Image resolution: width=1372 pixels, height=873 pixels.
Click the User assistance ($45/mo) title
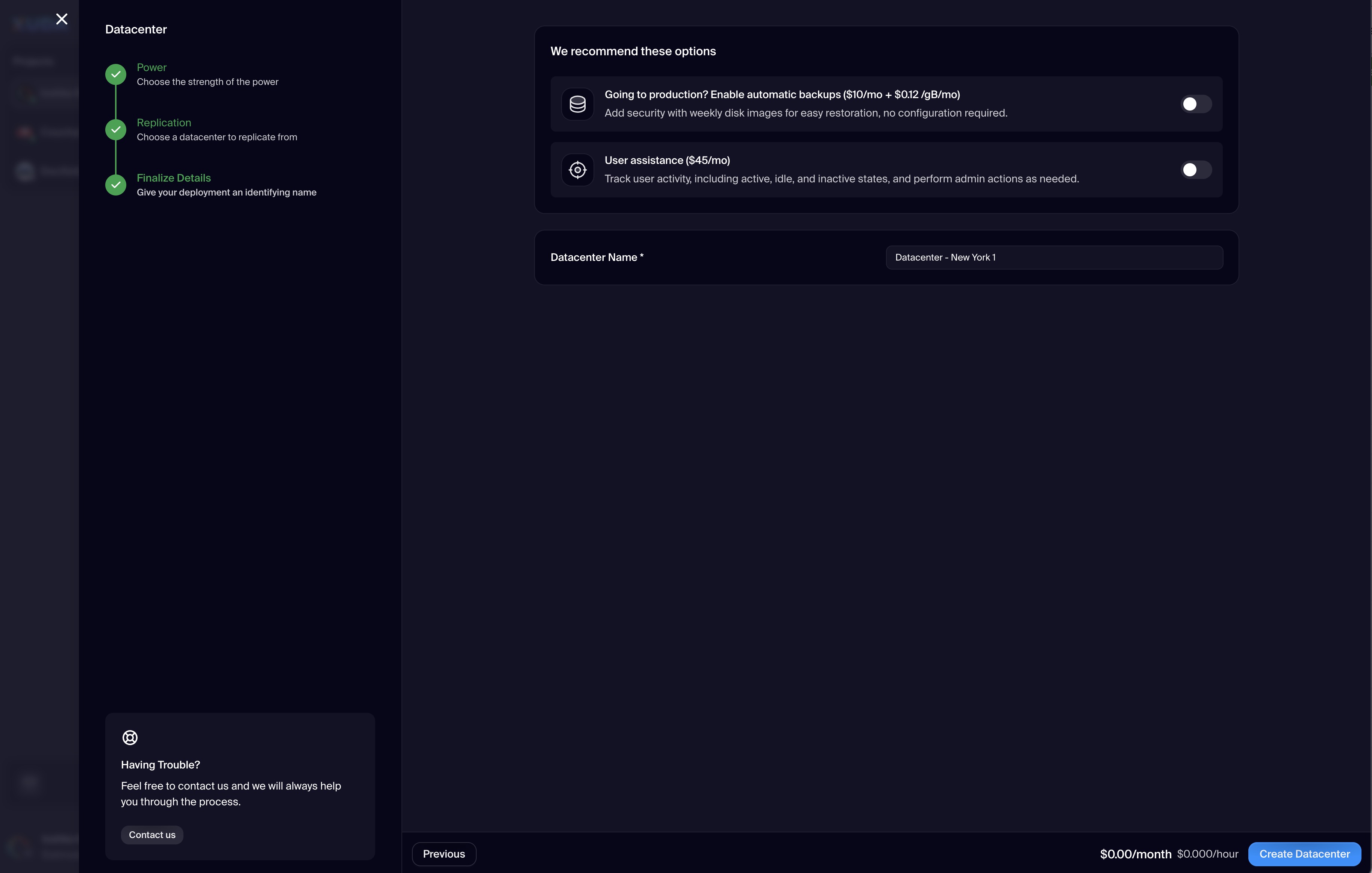click(x=666, y=160)
